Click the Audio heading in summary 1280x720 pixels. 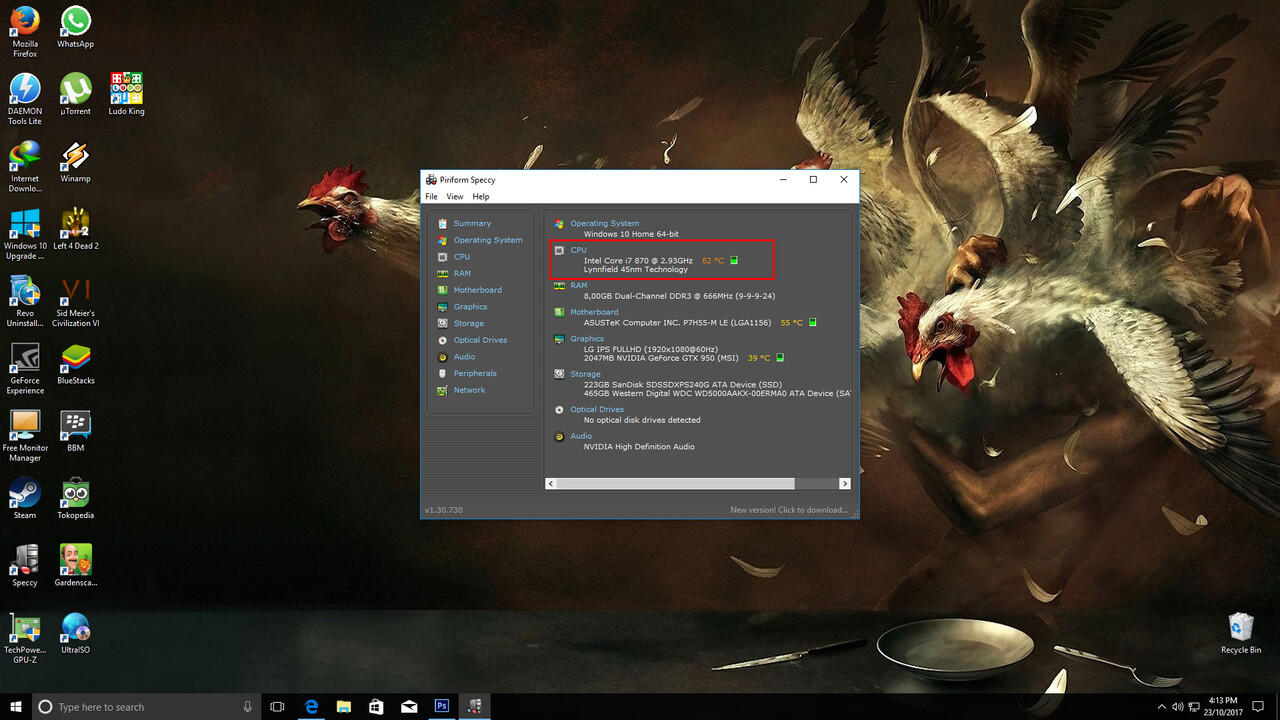581,436
